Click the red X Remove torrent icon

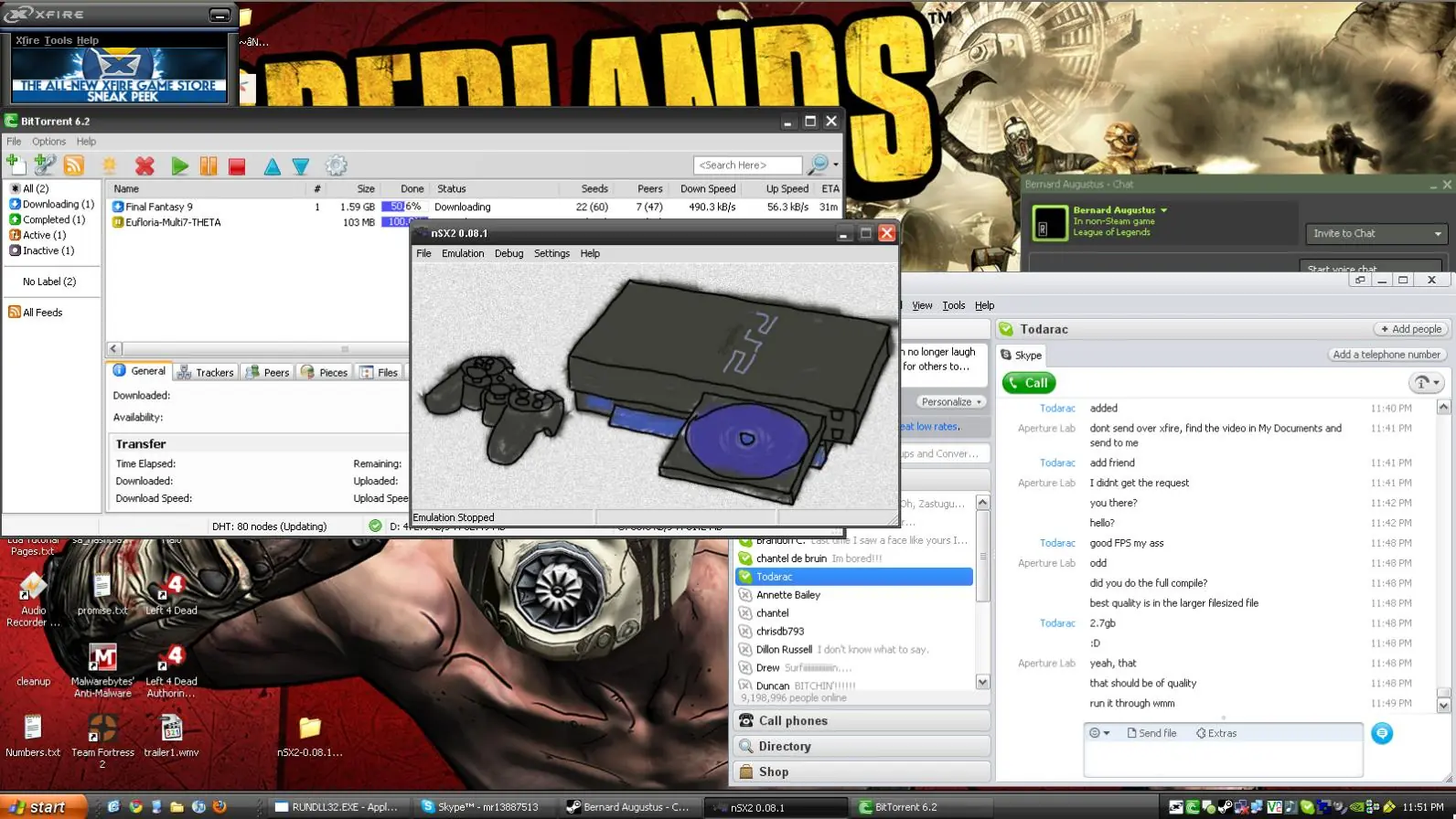pyautogui.click(x=145, y=165)
